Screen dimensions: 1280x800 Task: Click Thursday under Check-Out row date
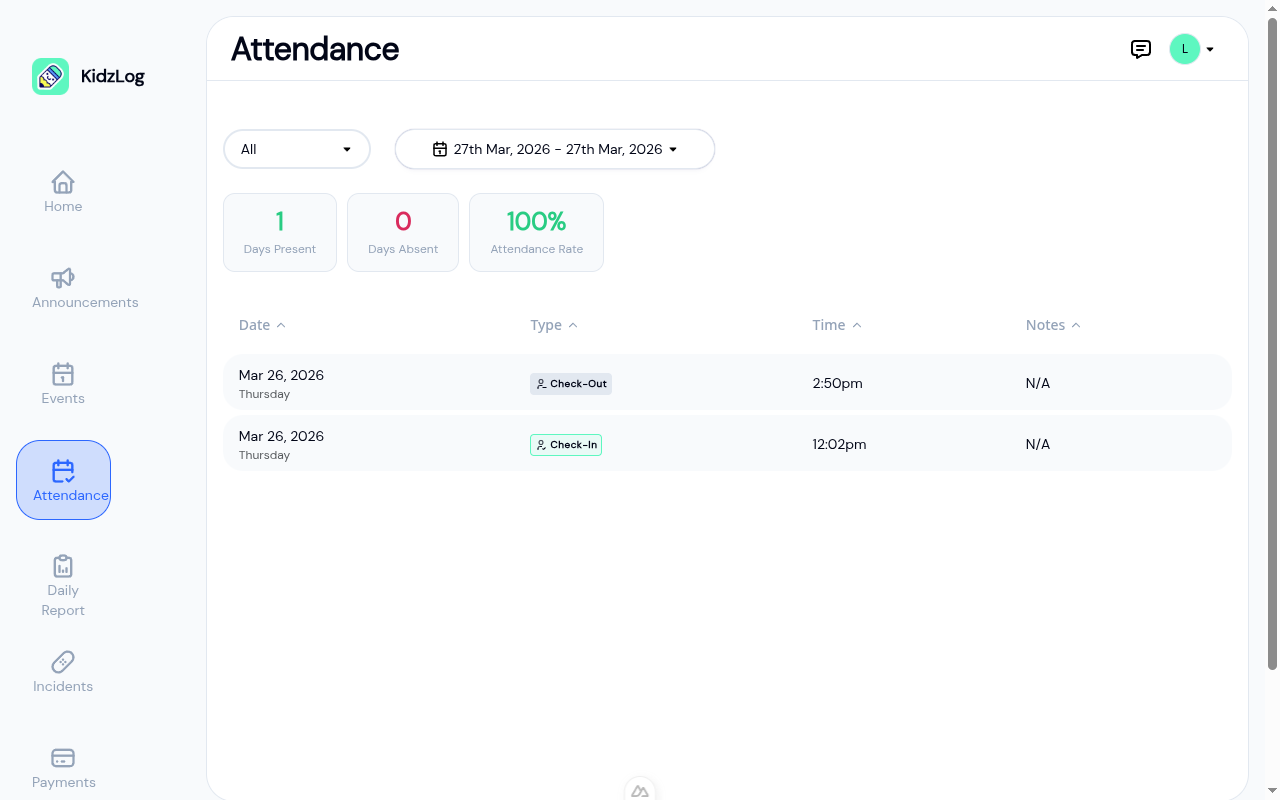coord(264,394)
